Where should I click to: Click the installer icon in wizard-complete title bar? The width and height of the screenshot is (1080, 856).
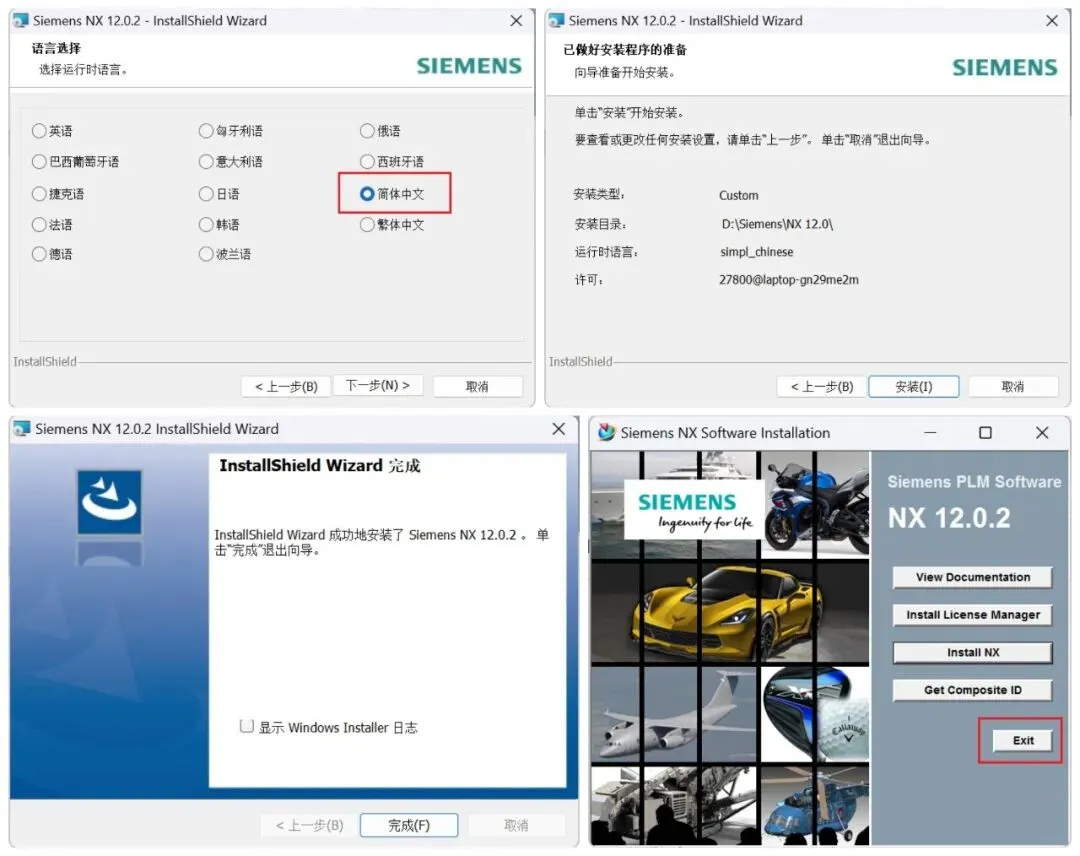22,428
